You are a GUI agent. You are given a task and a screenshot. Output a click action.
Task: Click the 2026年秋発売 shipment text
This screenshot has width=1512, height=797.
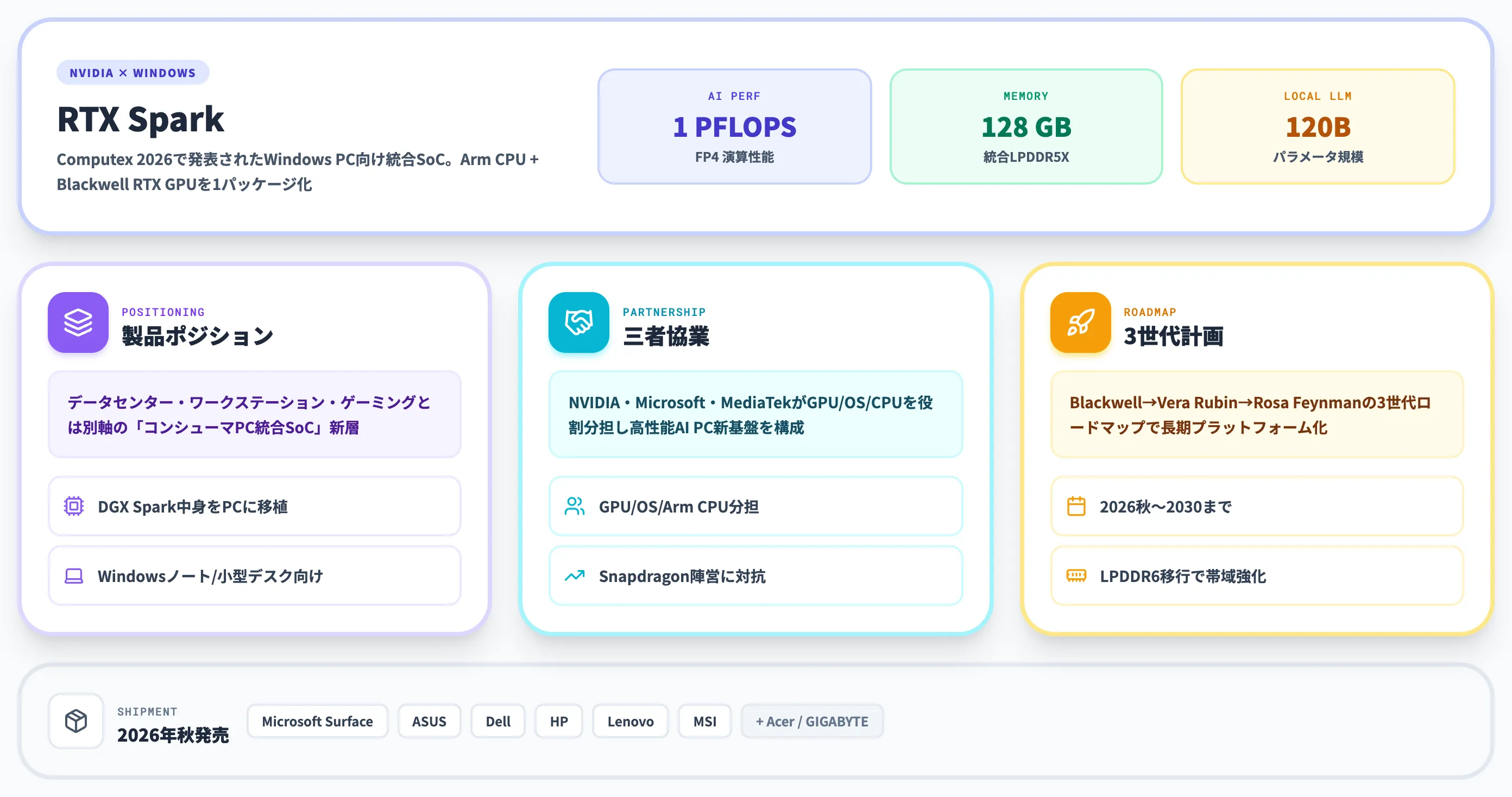click(173, 735)
